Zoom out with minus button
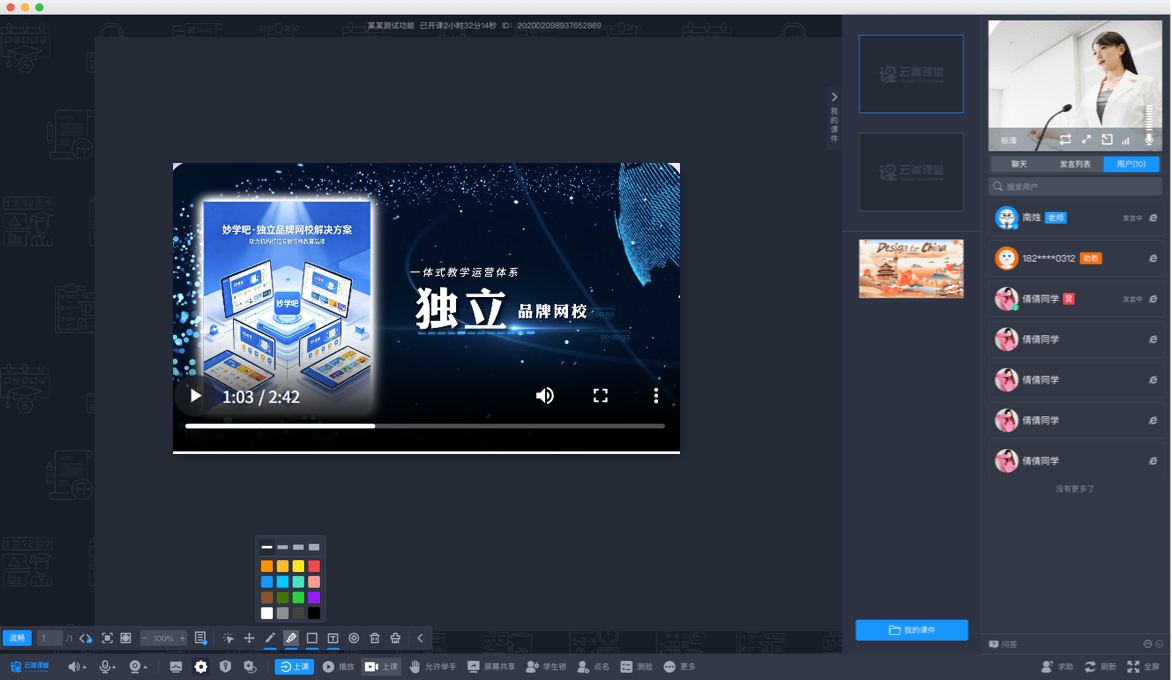 pos(144,638)
